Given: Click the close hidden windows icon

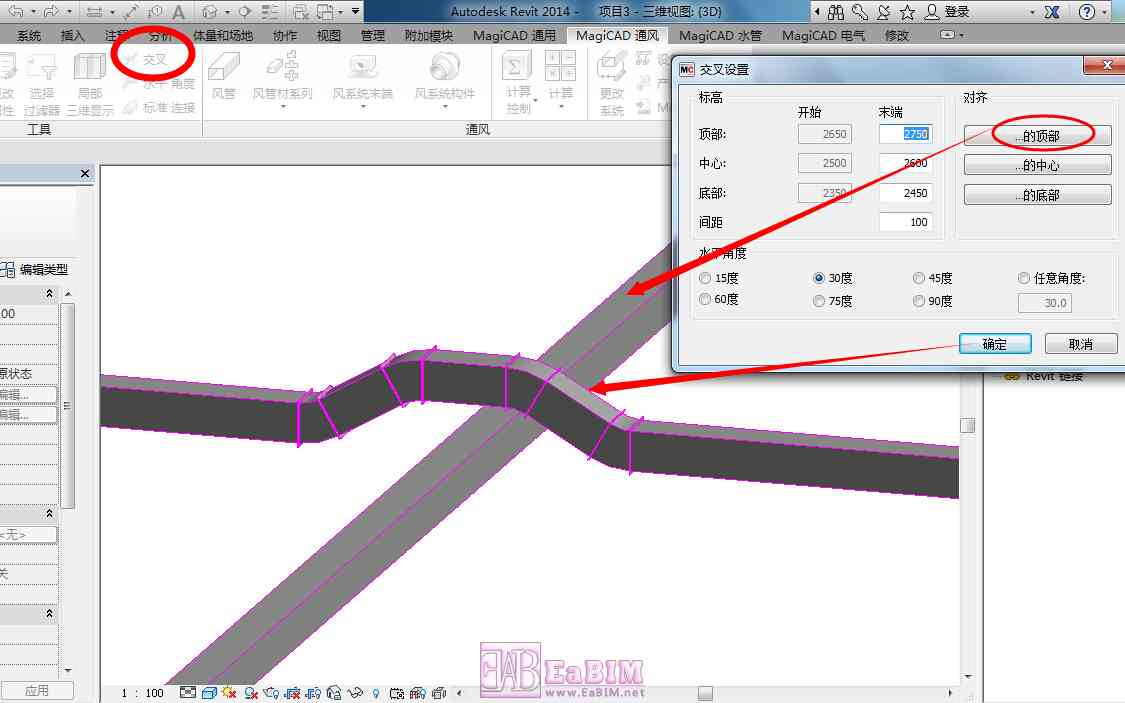Looking at the screenshot, I should 302,11.
